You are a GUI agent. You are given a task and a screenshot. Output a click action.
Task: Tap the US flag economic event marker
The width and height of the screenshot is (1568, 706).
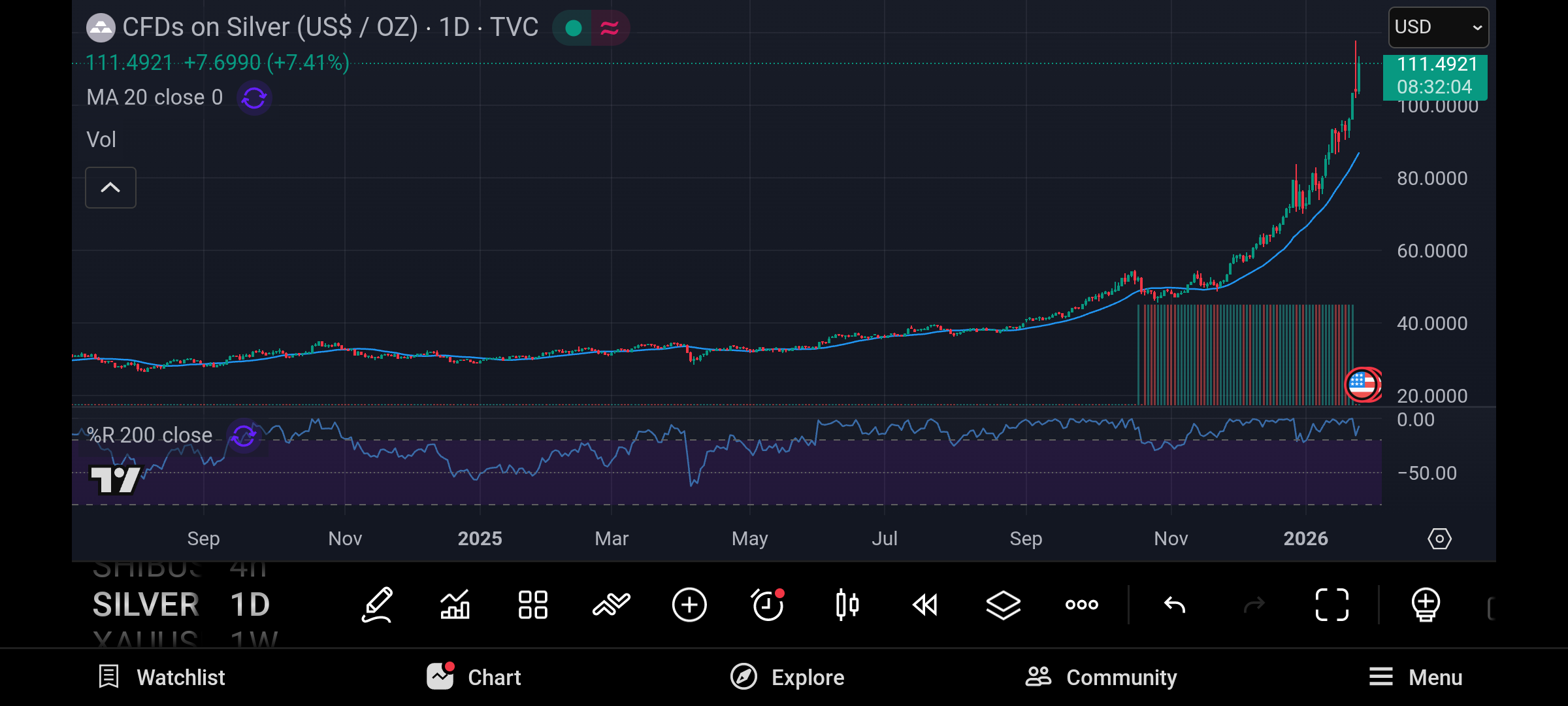click(x=1362, y=384)
